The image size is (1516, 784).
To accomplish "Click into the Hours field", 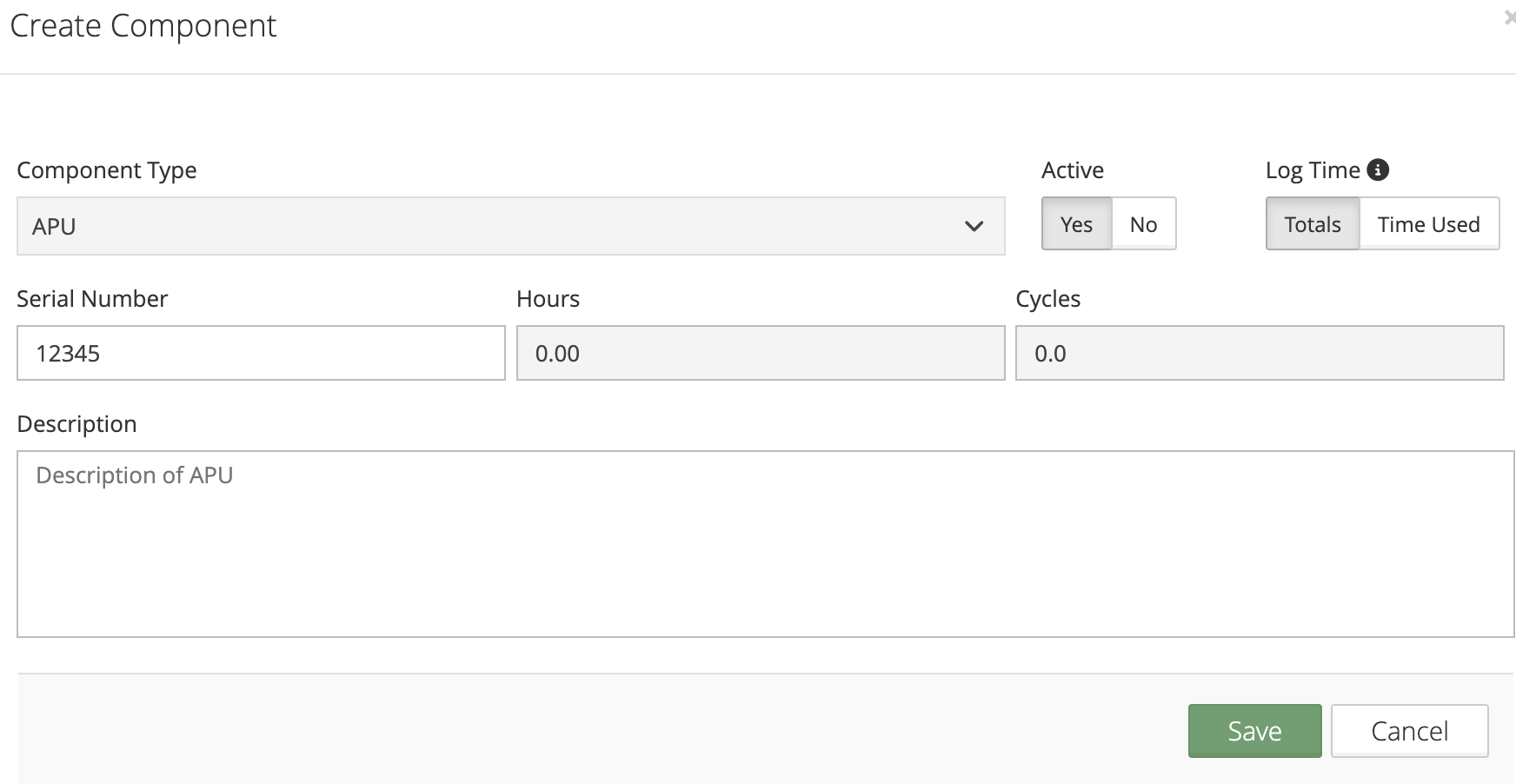I will [760, 353].
